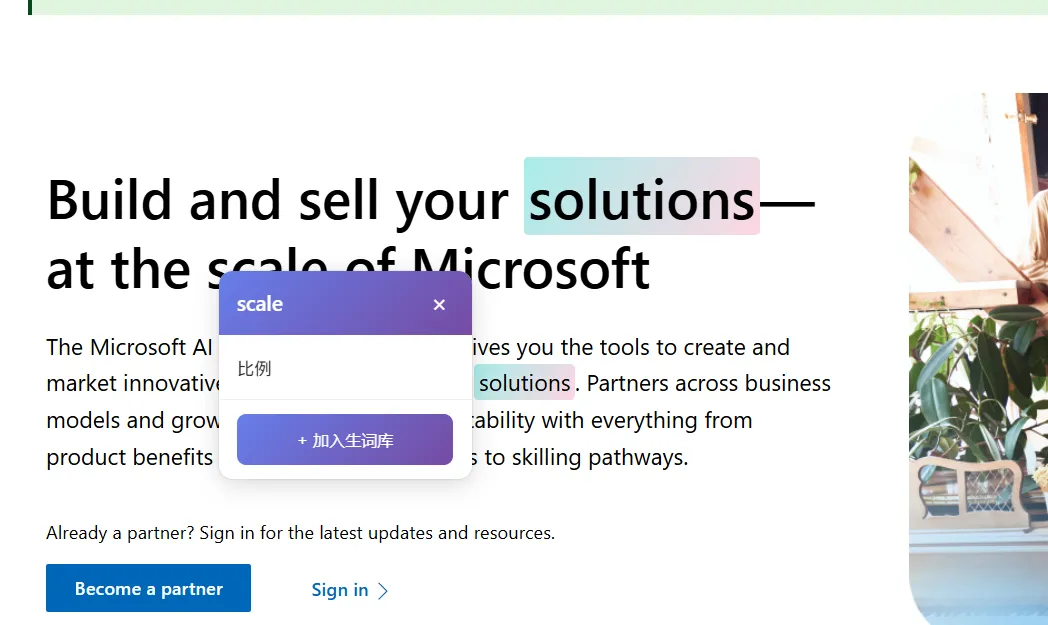Click the 比例 translation text in popup
Image resolution: width=1048 pixels, height=625 pixels.
(254, 368)
